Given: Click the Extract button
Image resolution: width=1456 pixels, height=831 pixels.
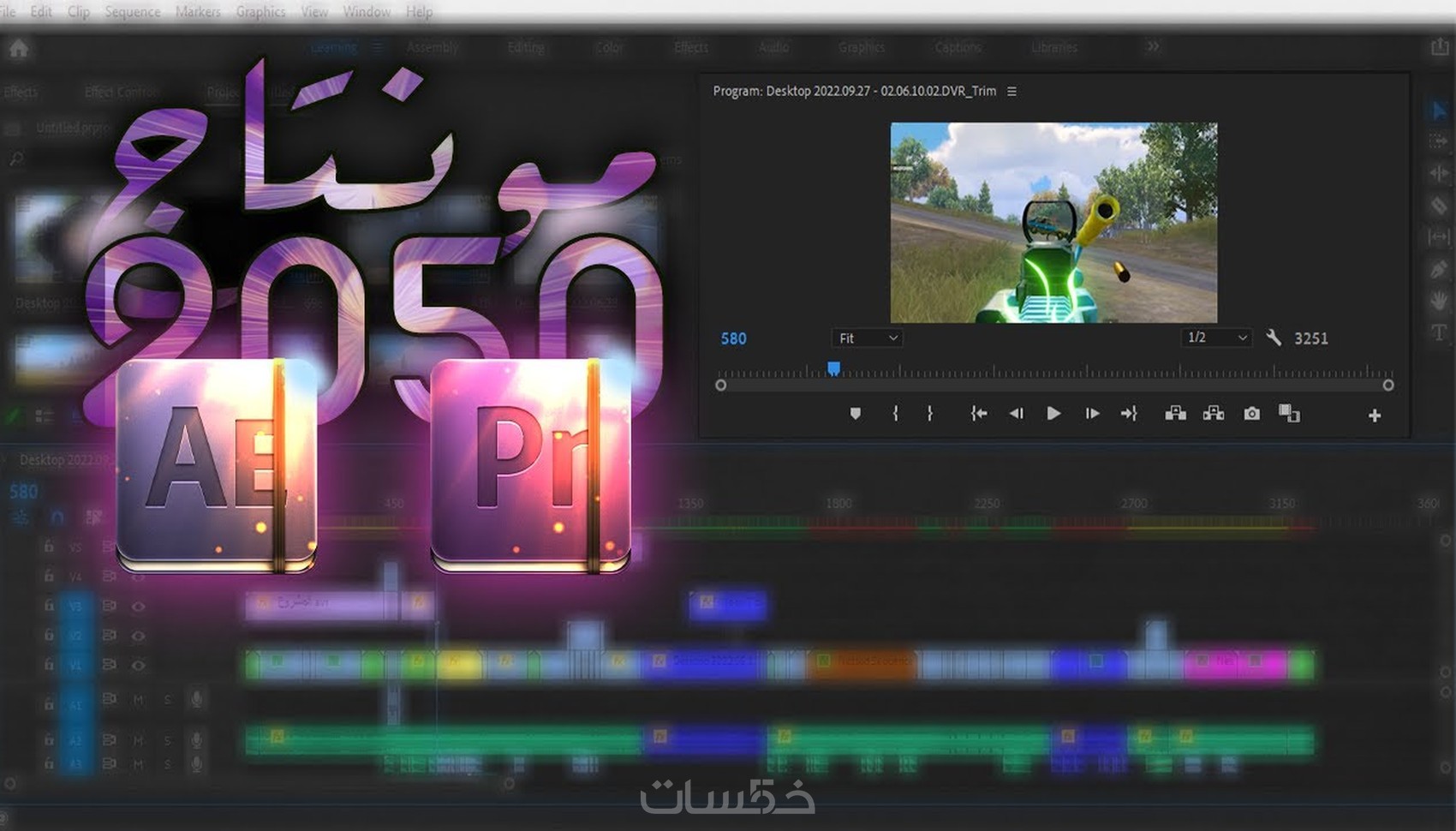Looking at the screenshot, I should tap(1214, 414).
